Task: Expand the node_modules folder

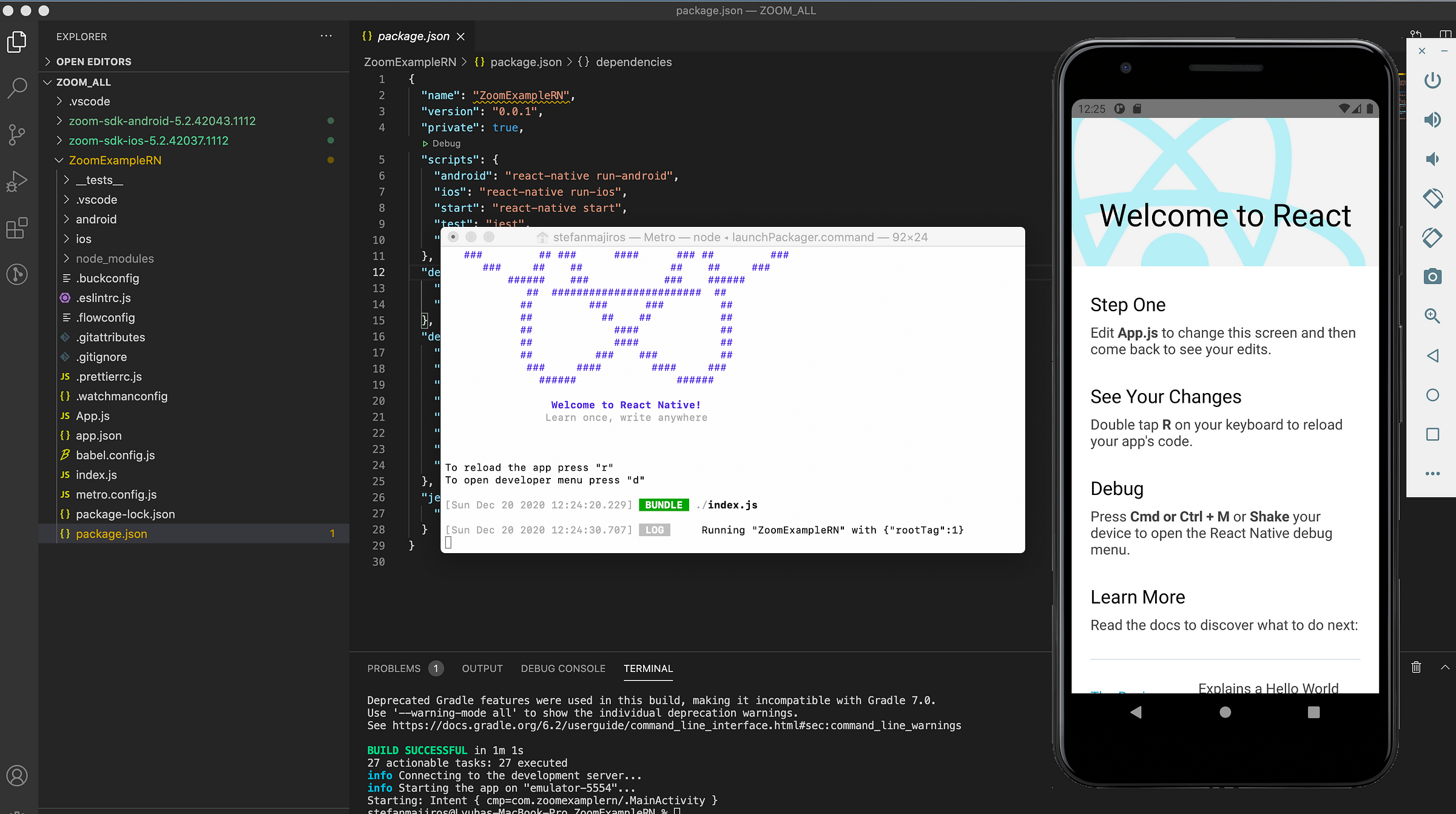Action: [x=115, y=258]
